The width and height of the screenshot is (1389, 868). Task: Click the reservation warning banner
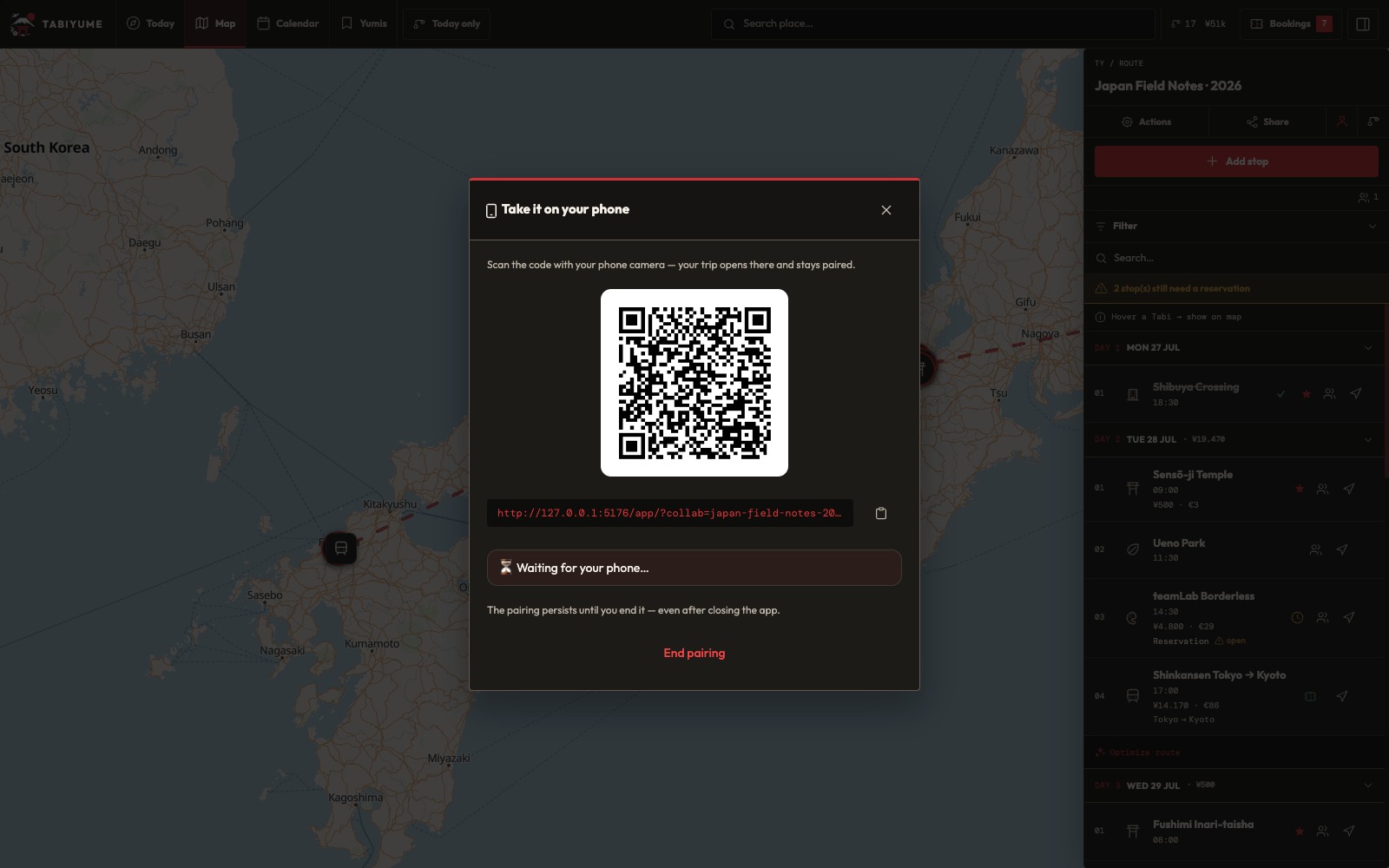click(1236, 288)
